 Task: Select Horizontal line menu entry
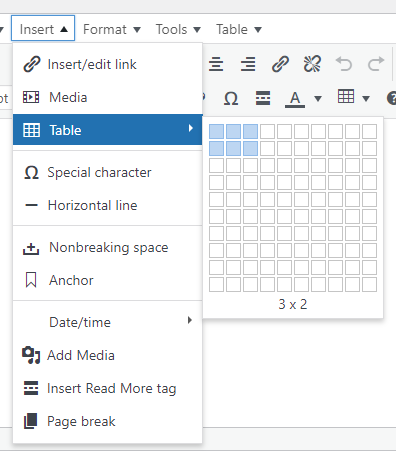click(107, 205)
